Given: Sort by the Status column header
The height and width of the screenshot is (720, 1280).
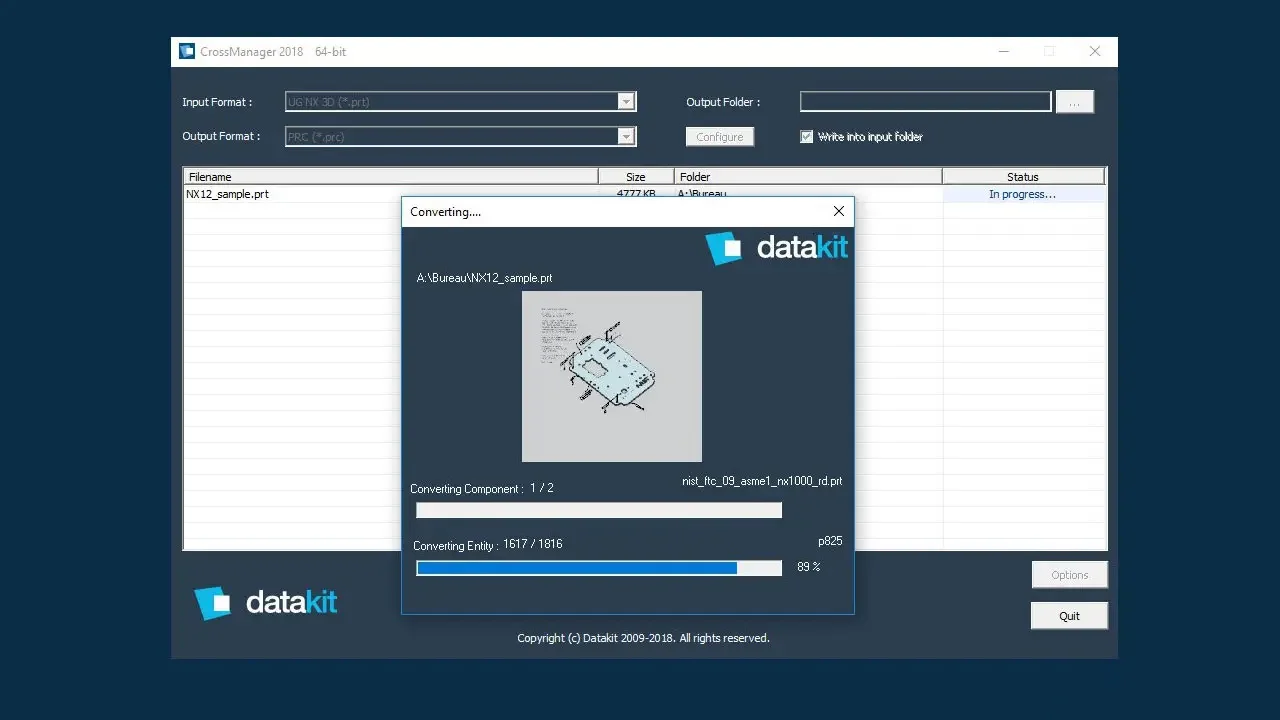Looking at the screenshot, I should point(1023,177).
